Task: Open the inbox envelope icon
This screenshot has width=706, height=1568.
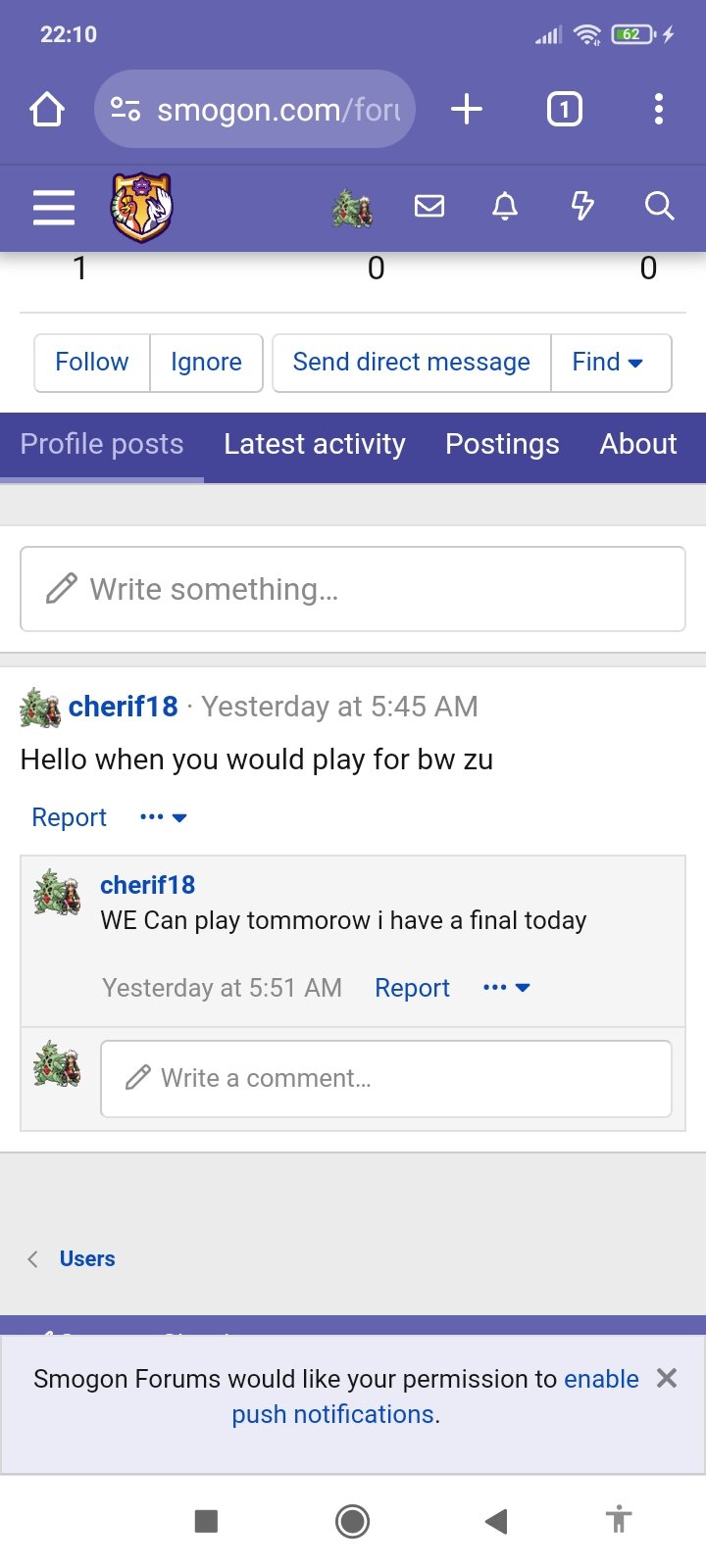Action: point(429,206)
